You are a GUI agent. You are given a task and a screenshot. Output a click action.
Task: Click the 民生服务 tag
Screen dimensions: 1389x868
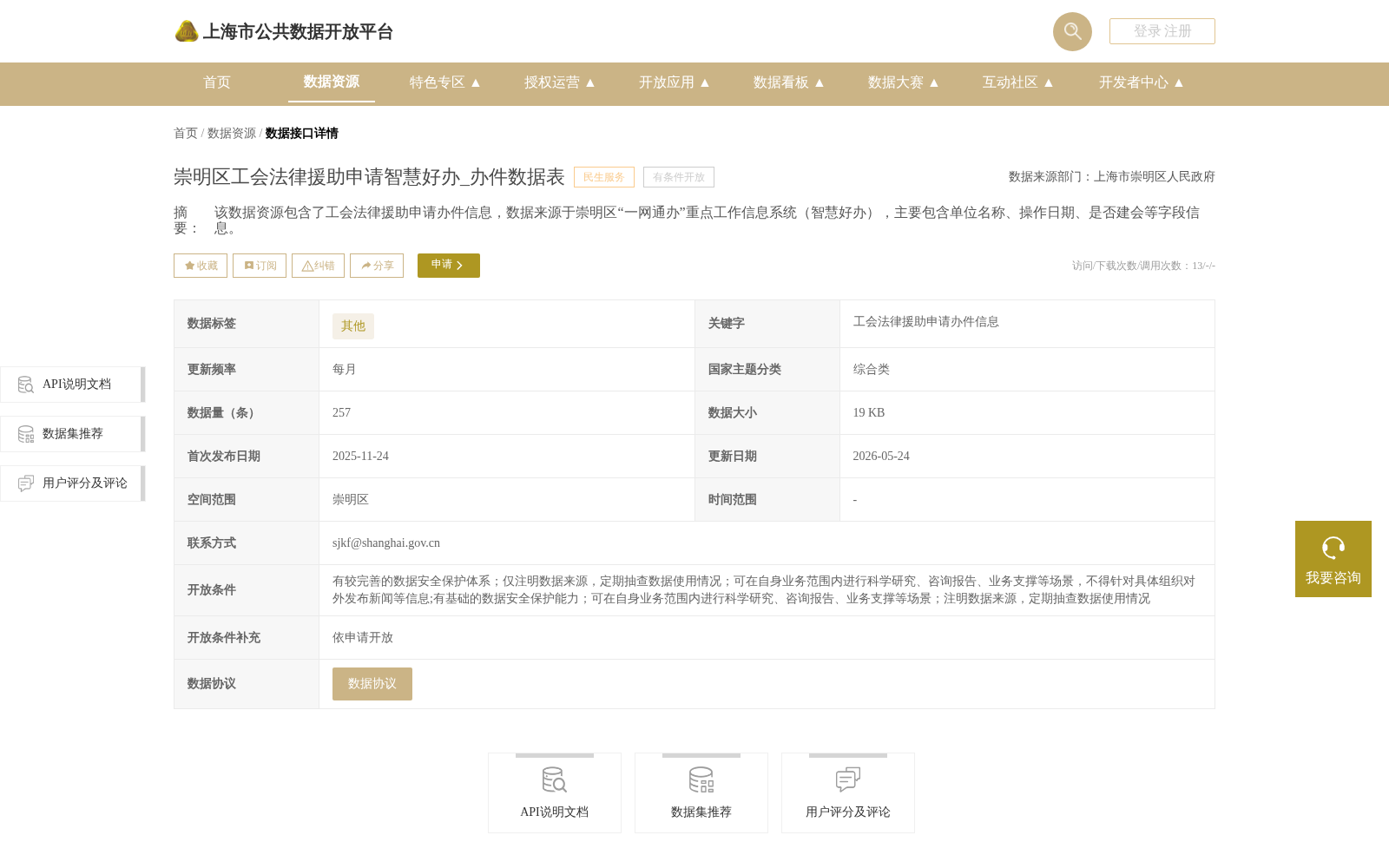point(604,177)
